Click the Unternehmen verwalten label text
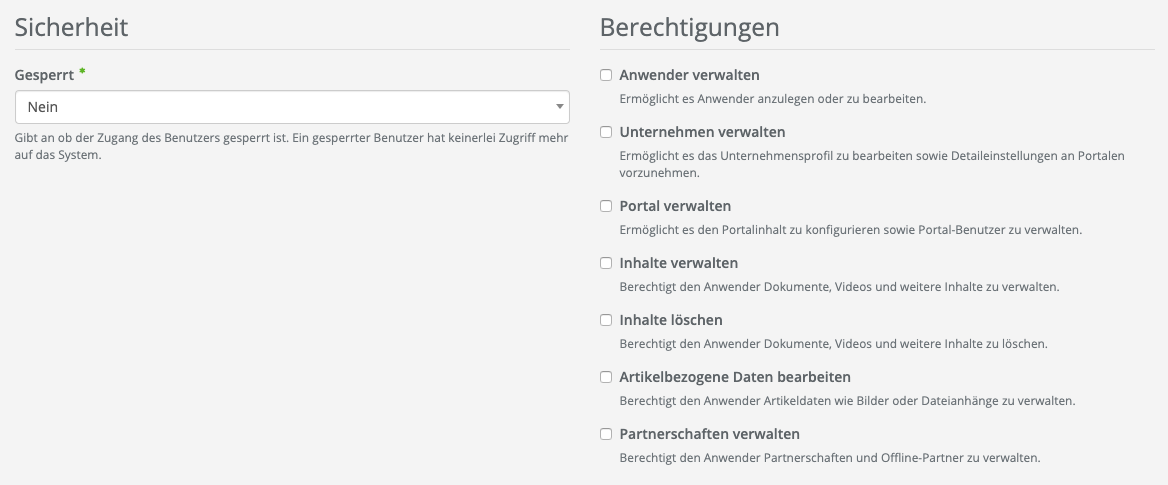This screenshot has width=1168, height=485. 702,132
